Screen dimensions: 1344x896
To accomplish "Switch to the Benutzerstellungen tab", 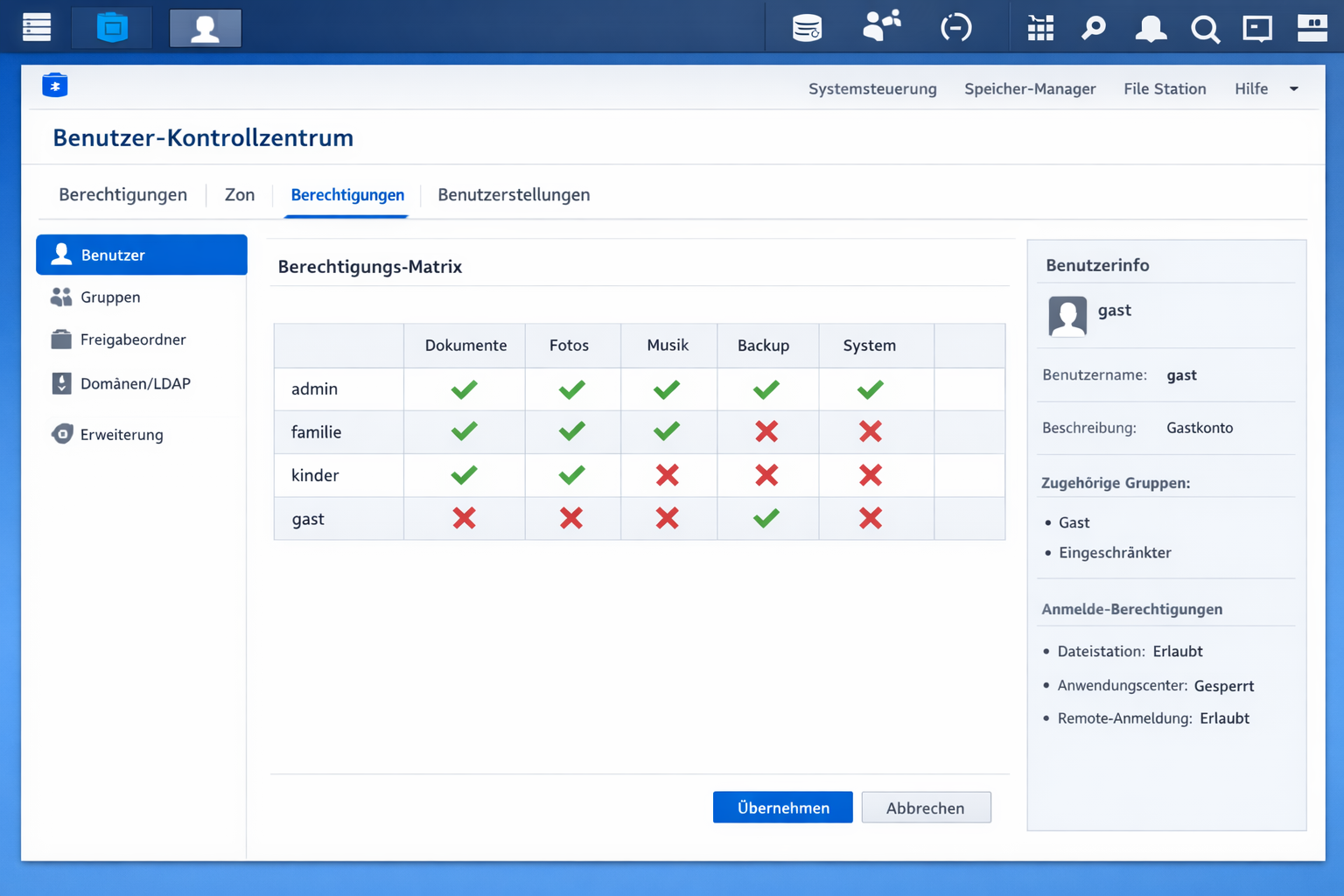I will (514, 194).
